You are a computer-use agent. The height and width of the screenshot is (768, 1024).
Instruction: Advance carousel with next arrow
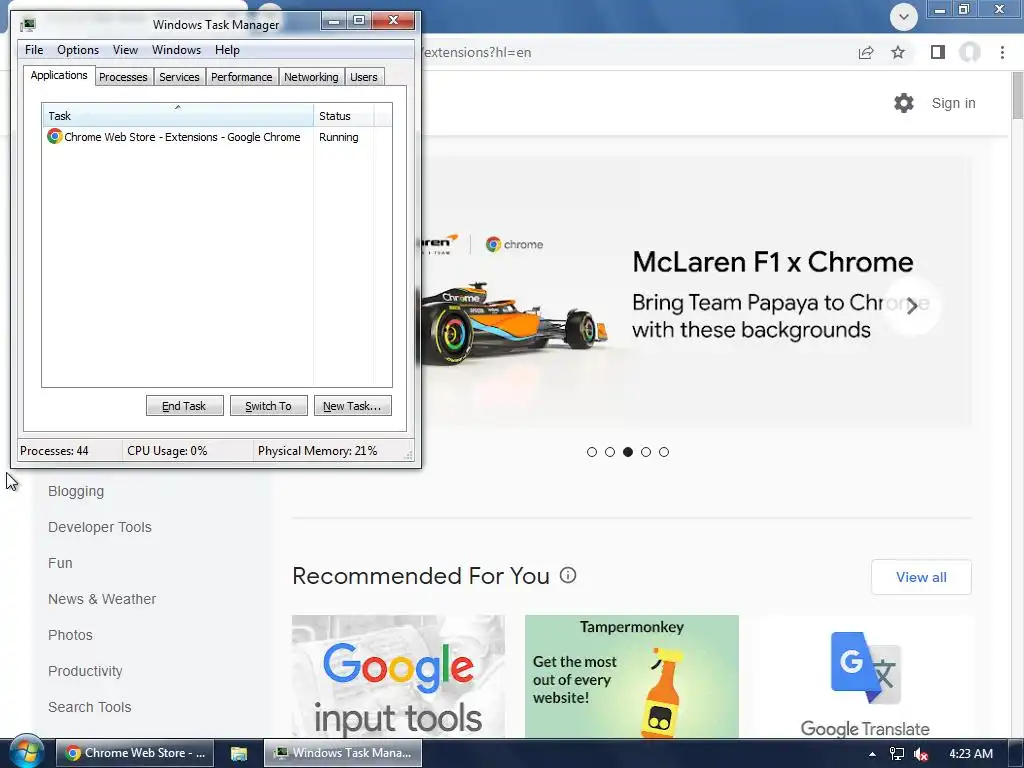pos(912,306)
